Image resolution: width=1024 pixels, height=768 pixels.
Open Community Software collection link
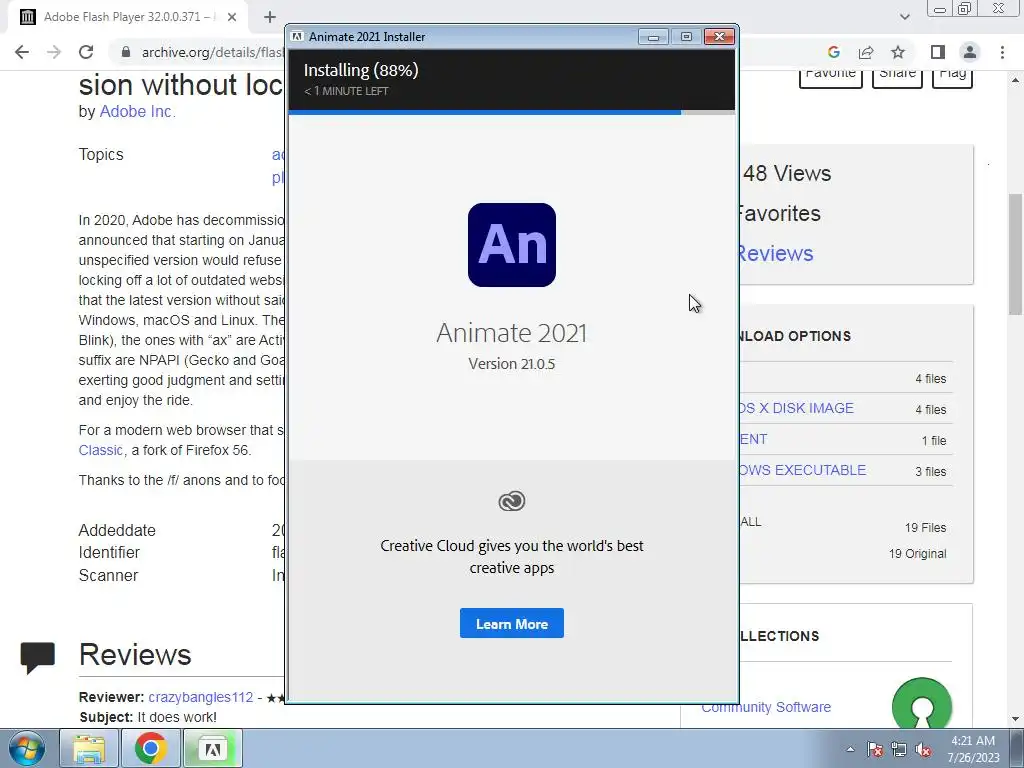click(766, 707)
